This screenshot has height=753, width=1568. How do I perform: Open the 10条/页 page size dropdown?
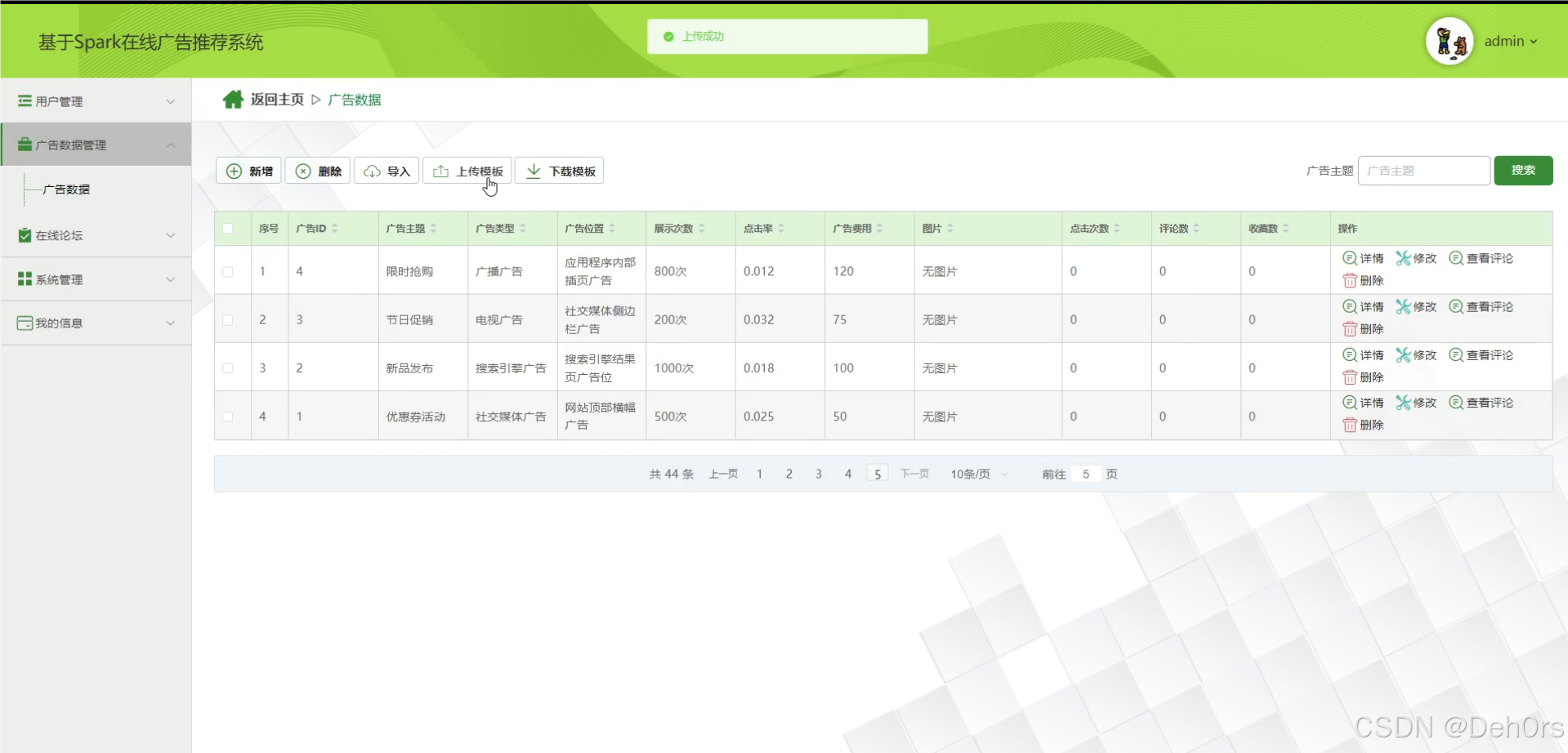[977, 474]
